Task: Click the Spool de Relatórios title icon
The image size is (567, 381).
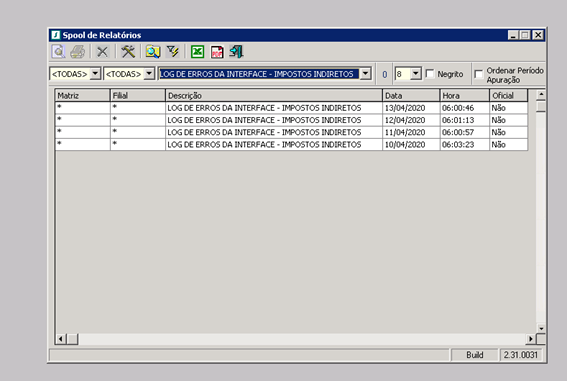Action: [x=55, y=35]
